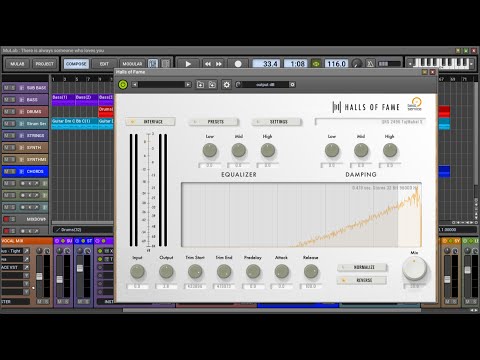This screenshot has height=360, width=480.
Task: Click the bar position display showing 33.4
Action: pyautogui.click(x=267, y=64)
